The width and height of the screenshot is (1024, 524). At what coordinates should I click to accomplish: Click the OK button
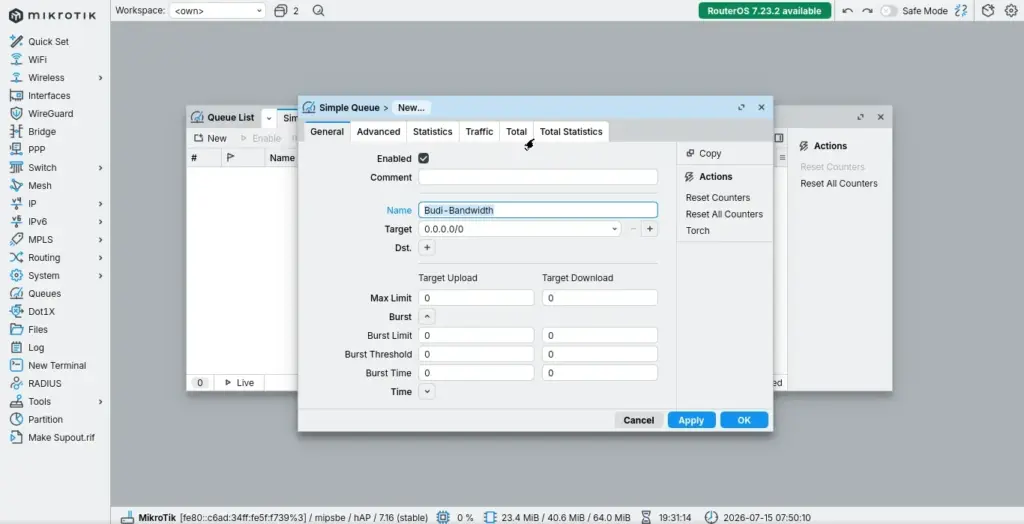click(x=744, y=420)
